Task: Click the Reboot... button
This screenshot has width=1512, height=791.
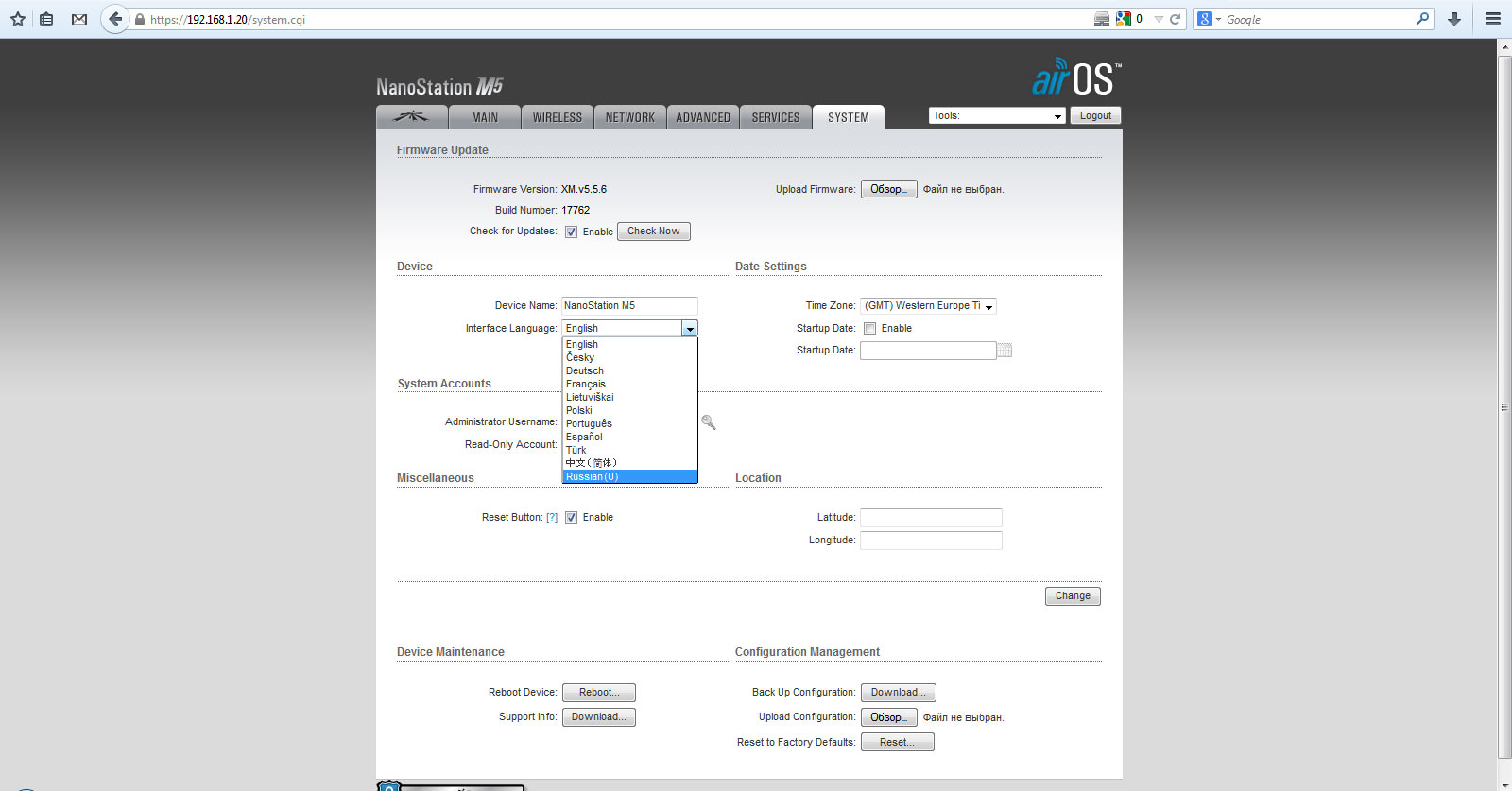Action: pos(598,693)
